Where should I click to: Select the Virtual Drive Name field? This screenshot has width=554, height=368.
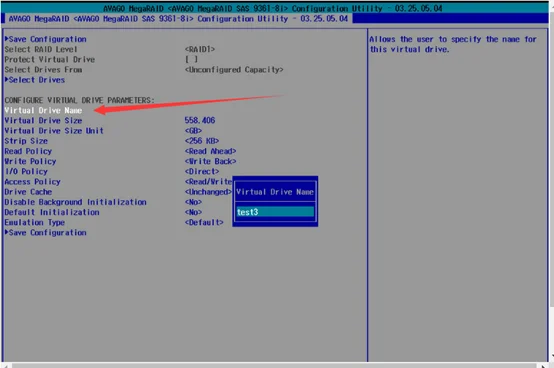pos(43,111)
